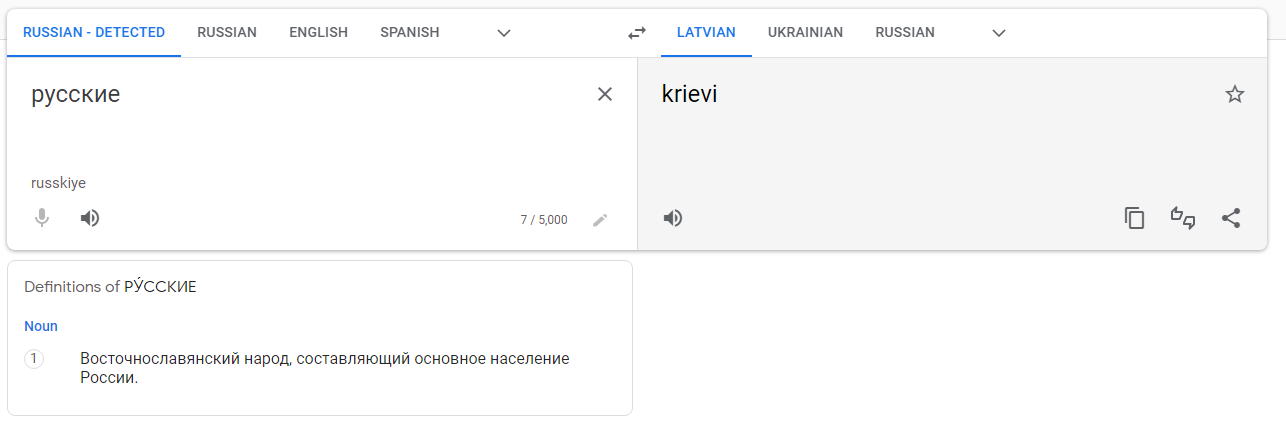Select the Russian - Detected source tab
Viewport: 1286px width, 423px height.
[94, 32]
